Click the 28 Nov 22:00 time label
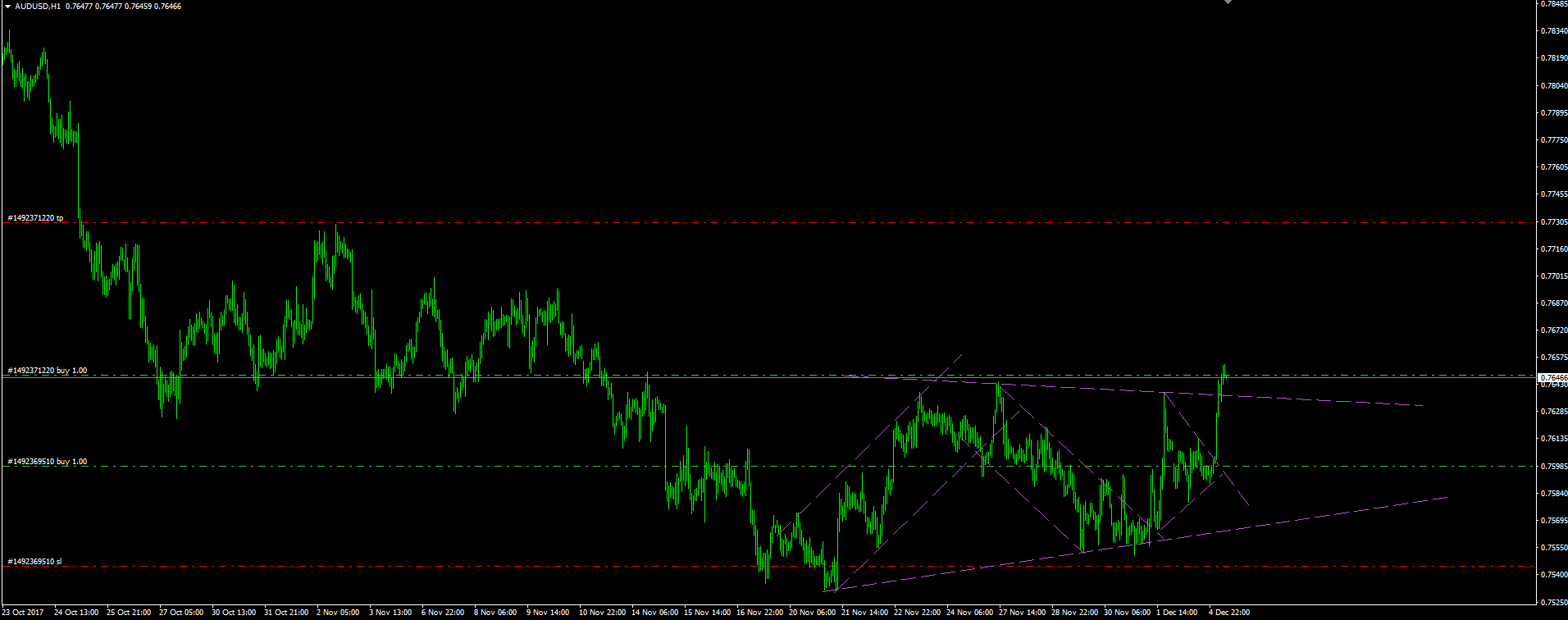Screen dimensions: 1568x620 coord(1073,613)
